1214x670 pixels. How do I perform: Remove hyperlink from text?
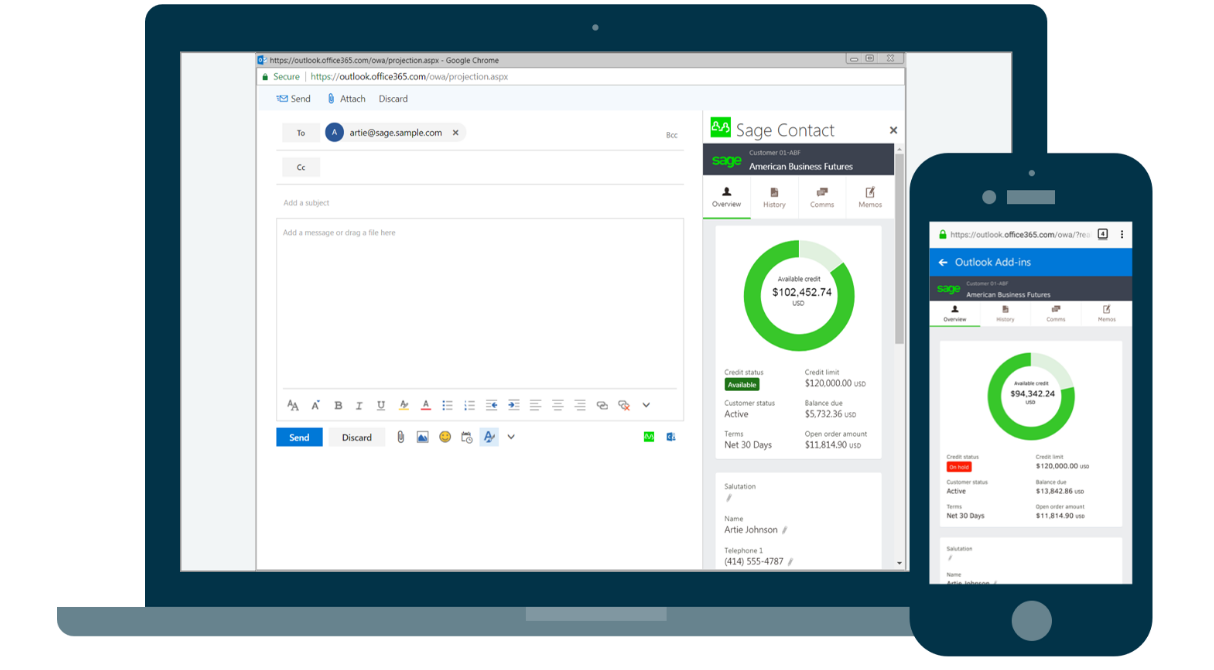(x=624, y=405)
